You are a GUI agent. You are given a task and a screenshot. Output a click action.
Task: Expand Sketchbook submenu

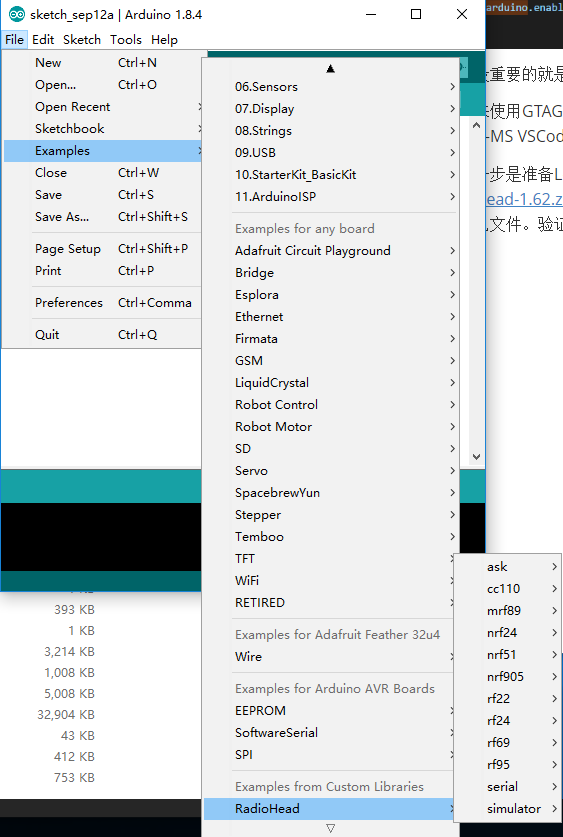tap(102, 129)
